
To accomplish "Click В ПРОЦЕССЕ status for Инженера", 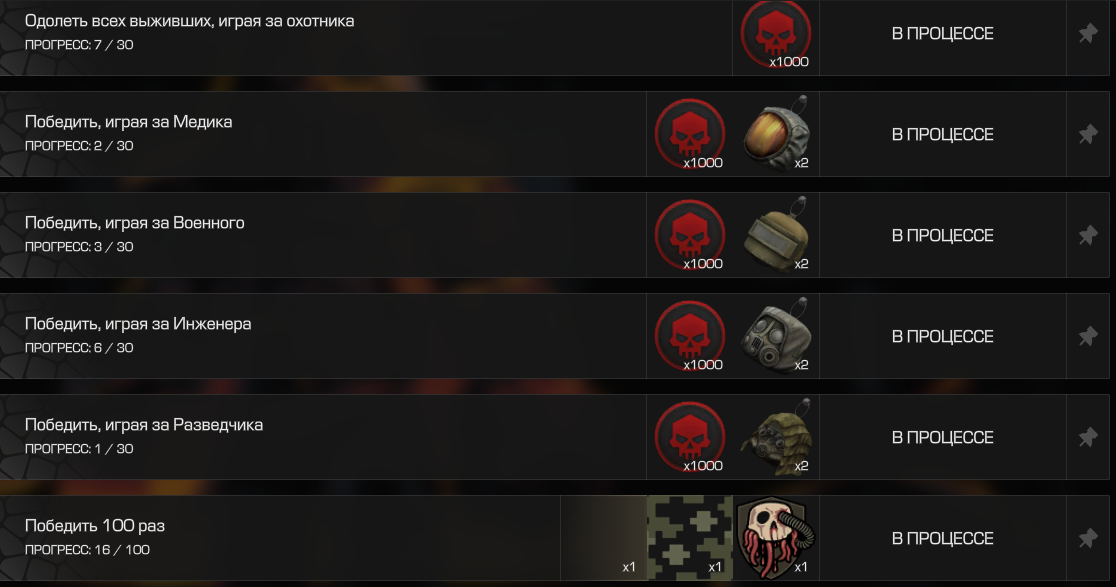I will click(x=942, y=337).
